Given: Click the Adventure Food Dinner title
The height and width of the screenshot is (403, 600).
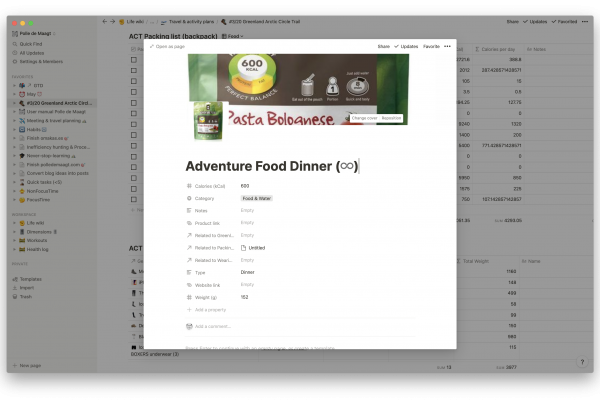Looking at the screenshot, I should 272,166.
